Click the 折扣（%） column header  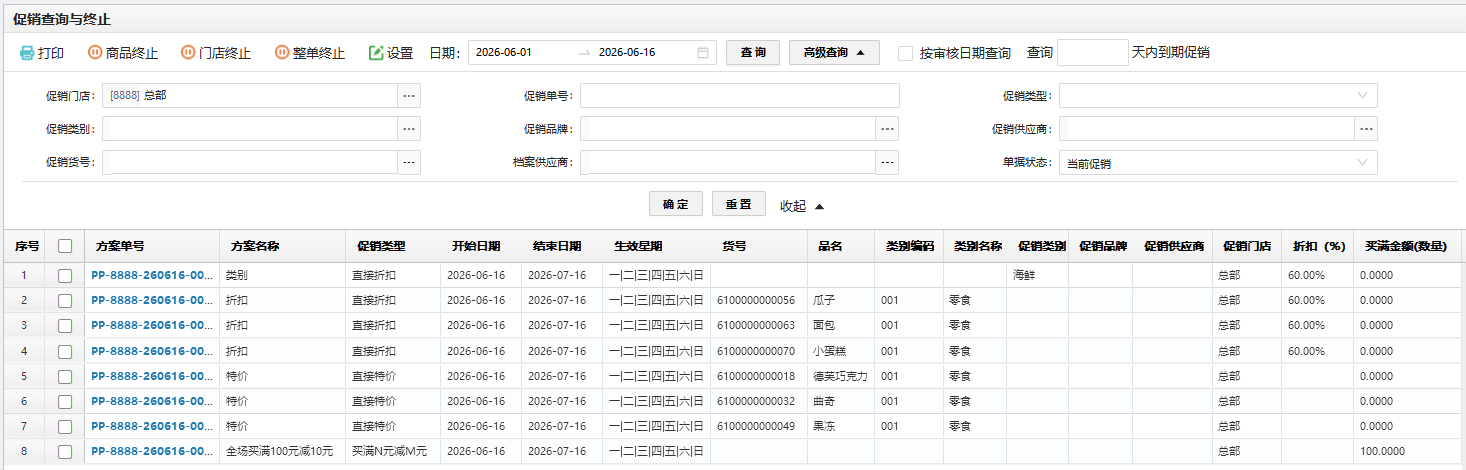click(x=1318, y=246)
